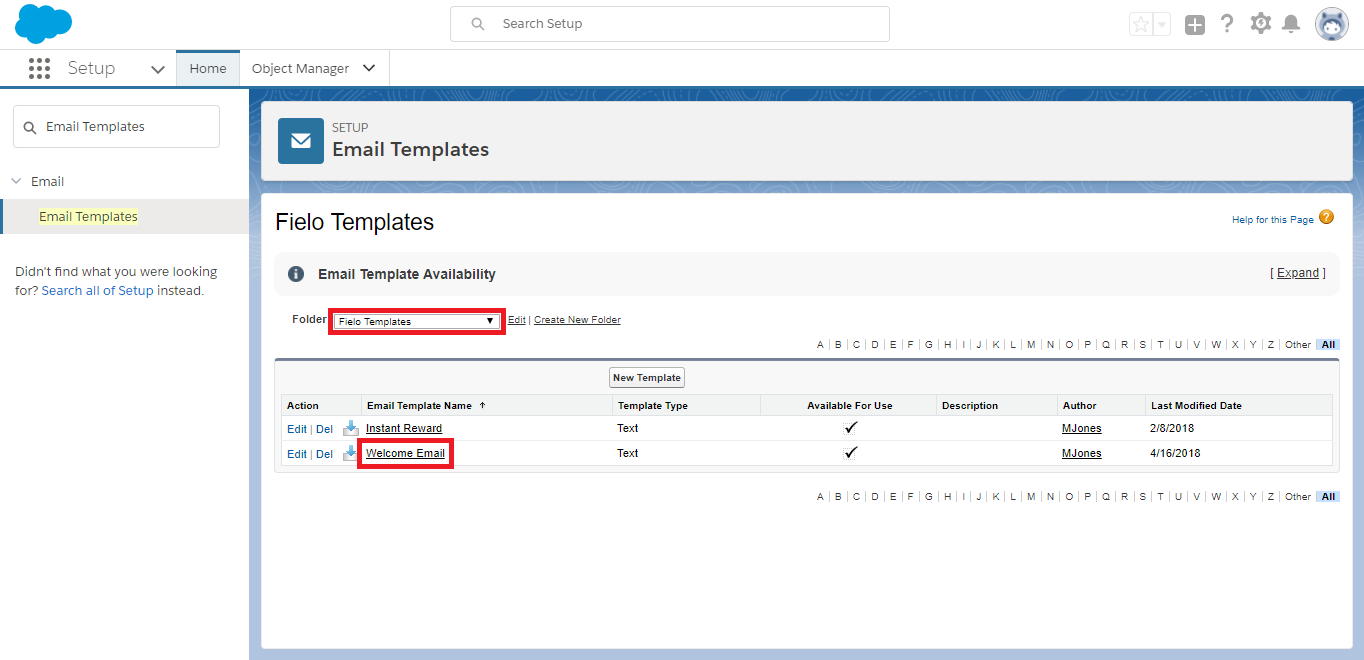Collapse the Email section in sidebar
Screen dimensions: 1364x660
[x=16, y=181]
